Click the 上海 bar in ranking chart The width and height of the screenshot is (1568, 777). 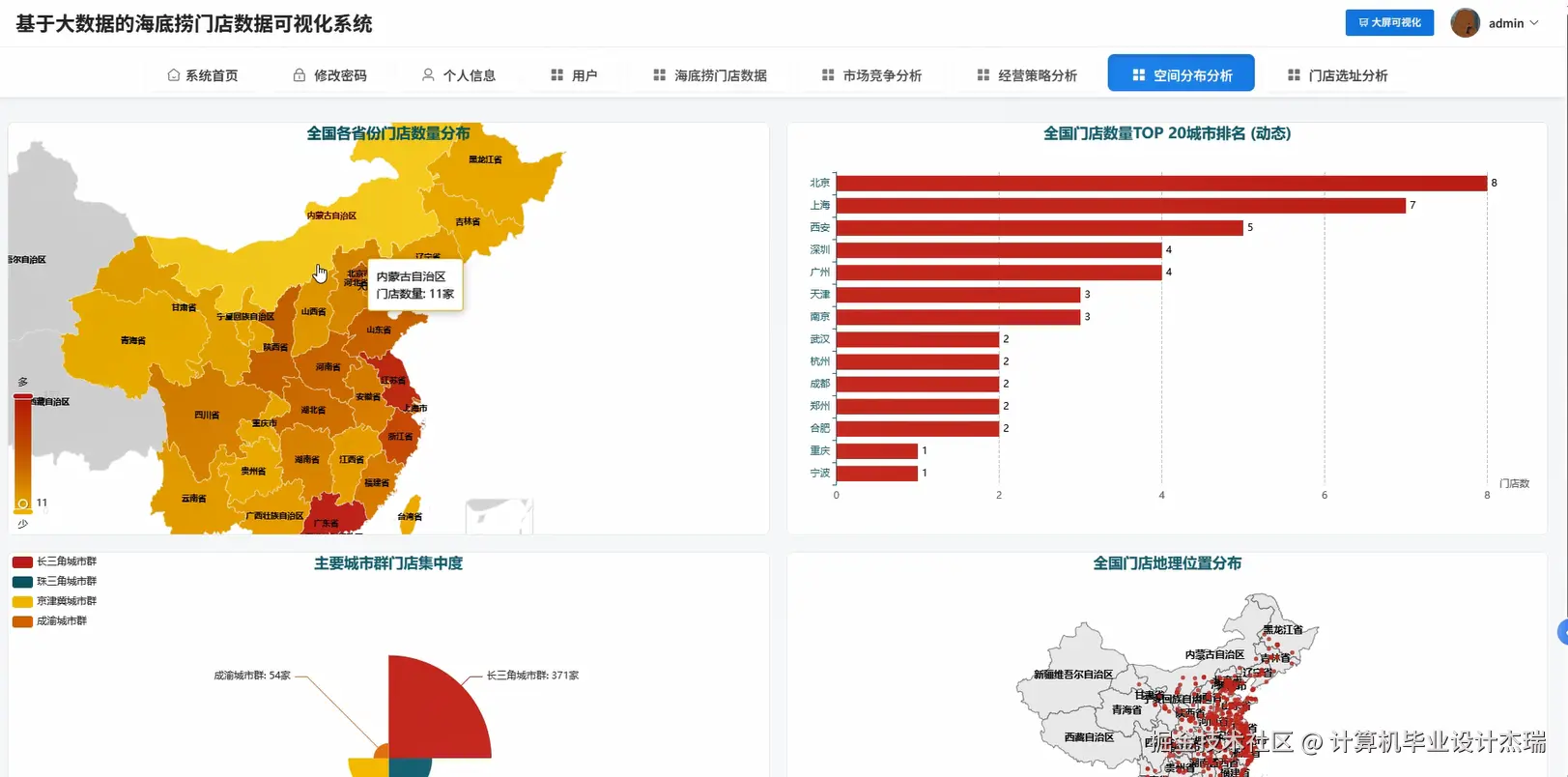click(x=1121, y=205)
